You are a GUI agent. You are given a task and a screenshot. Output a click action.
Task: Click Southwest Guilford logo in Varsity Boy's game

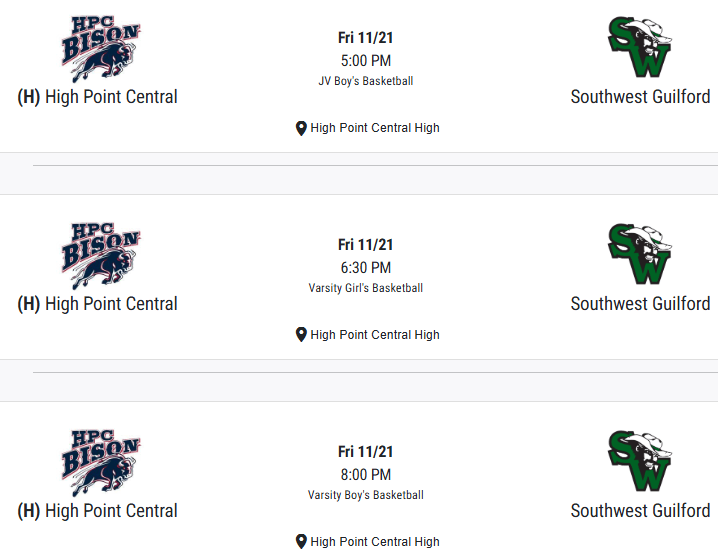coord(640,462)
